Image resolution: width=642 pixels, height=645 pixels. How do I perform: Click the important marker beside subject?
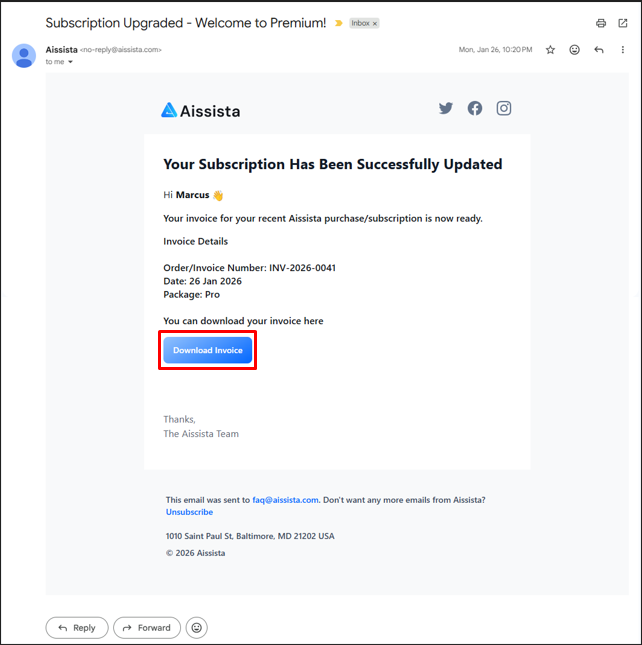coord(338,23)
